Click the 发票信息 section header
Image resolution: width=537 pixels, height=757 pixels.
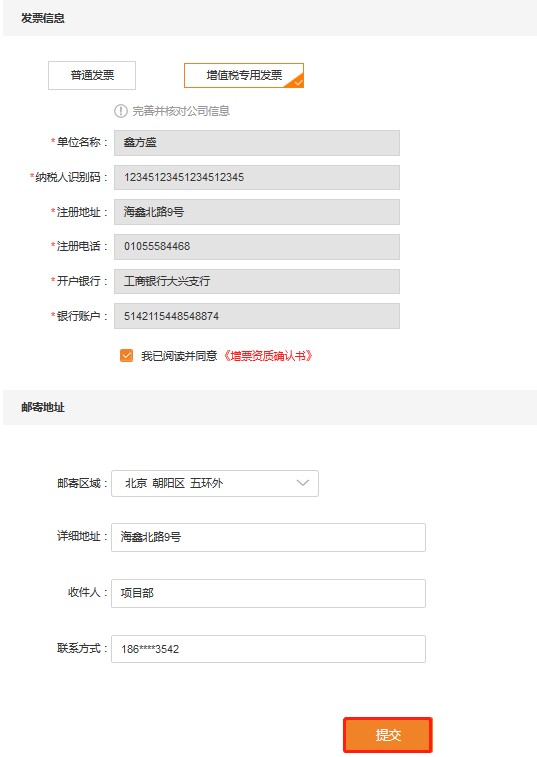point(42,18)
